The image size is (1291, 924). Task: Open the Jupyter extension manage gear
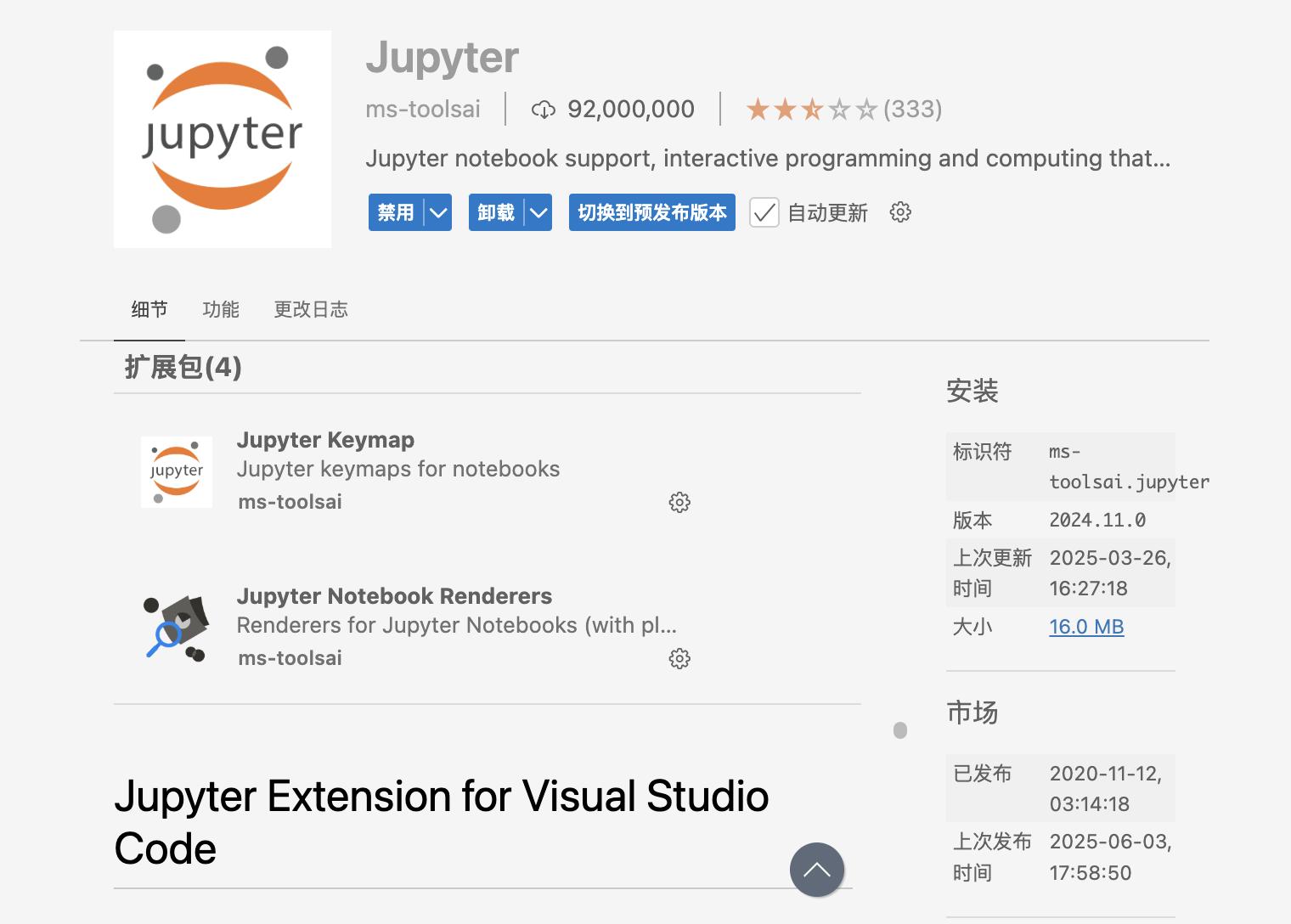point(900,212)
